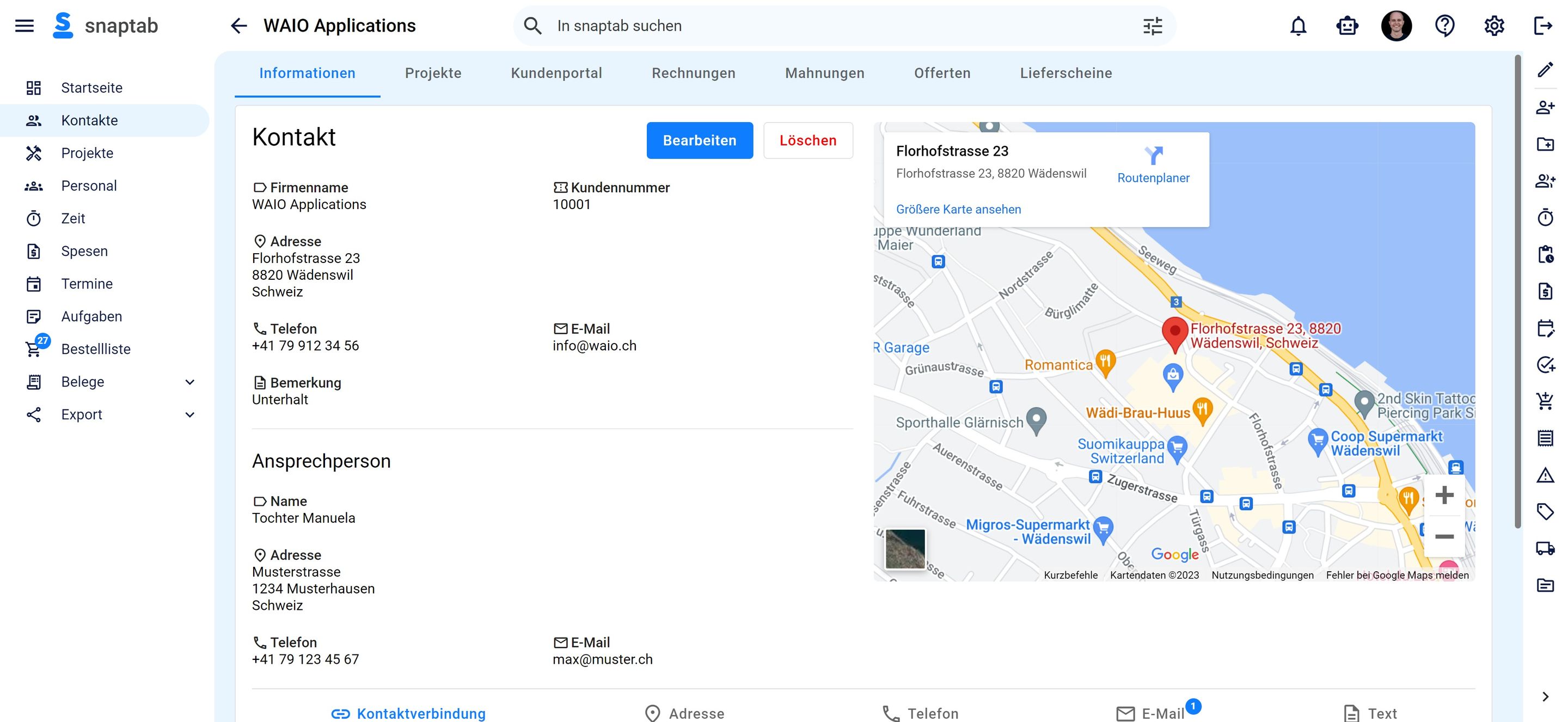
Task: Click the add task checkmark icon
Action: [1546, 364]
